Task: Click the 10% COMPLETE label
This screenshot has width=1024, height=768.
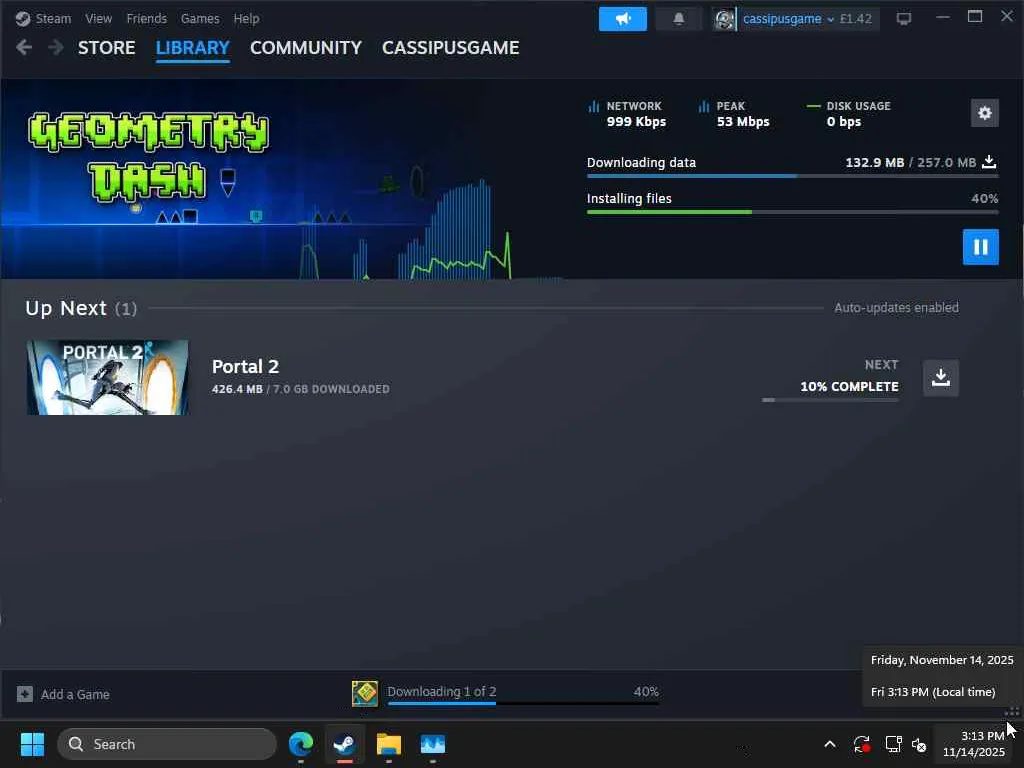Action: click(849, 387)
